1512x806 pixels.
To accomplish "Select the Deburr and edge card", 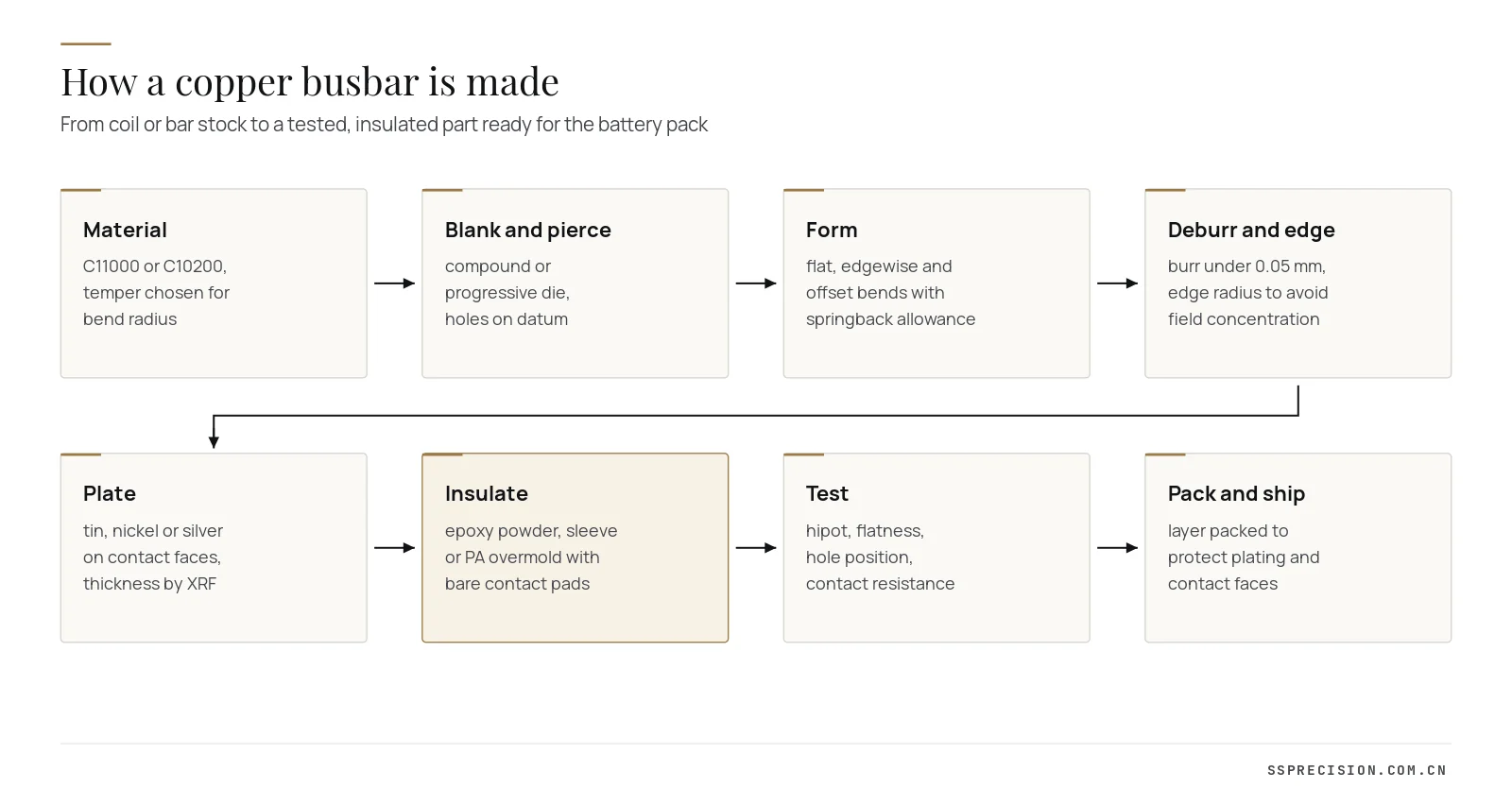I will 1298,283.
